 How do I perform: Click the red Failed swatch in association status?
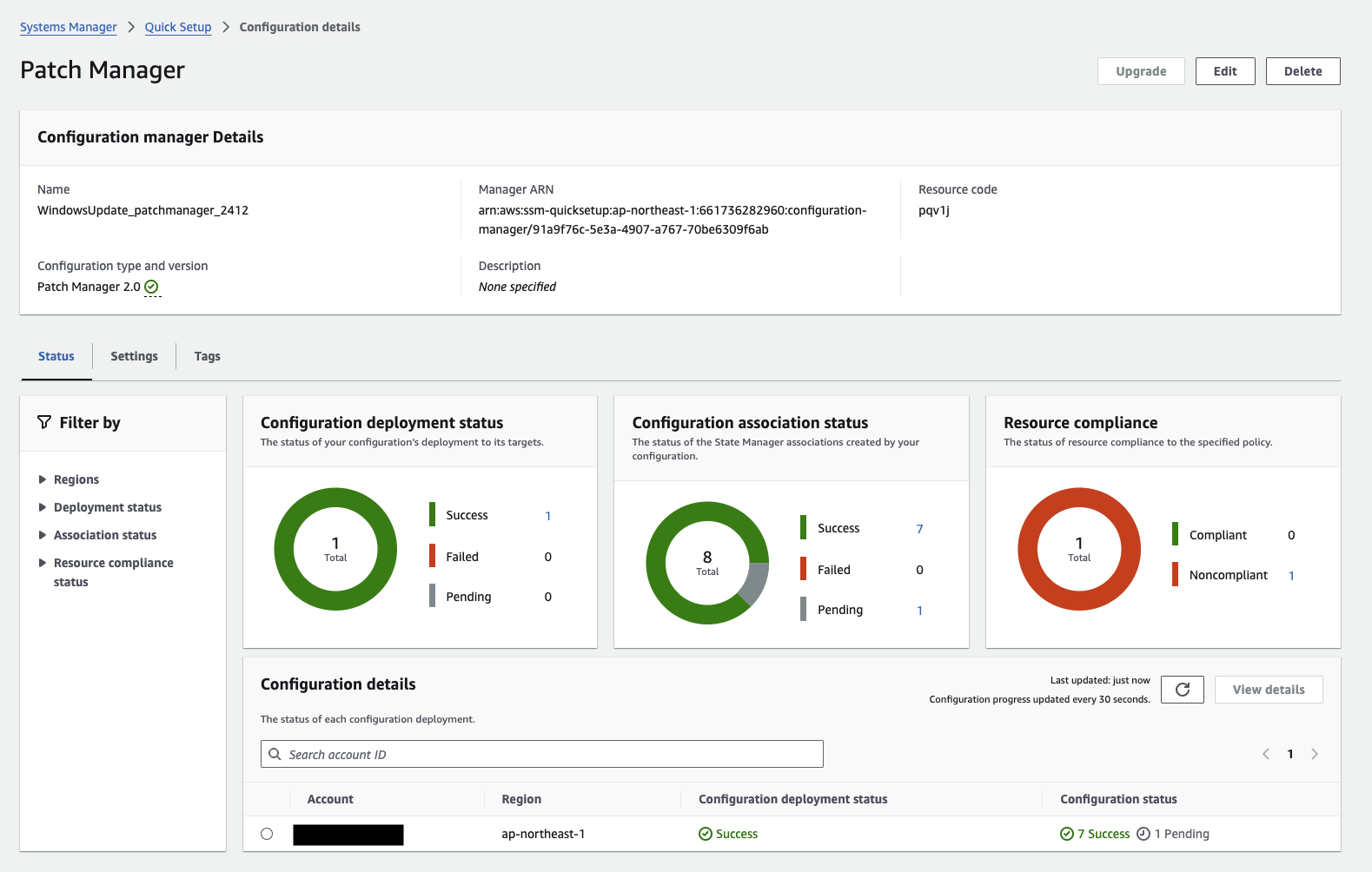pos(804,569)
